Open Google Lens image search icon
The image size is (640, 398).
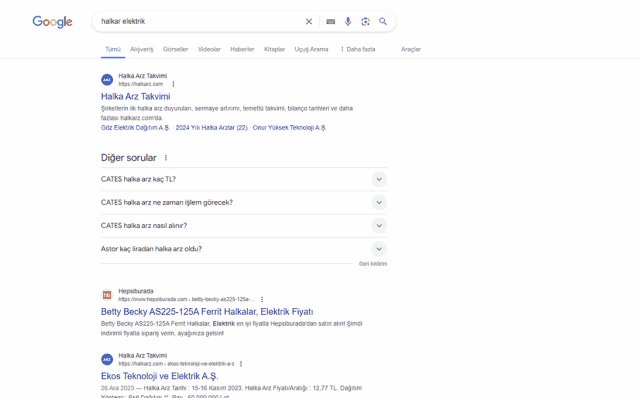(365, 22)
